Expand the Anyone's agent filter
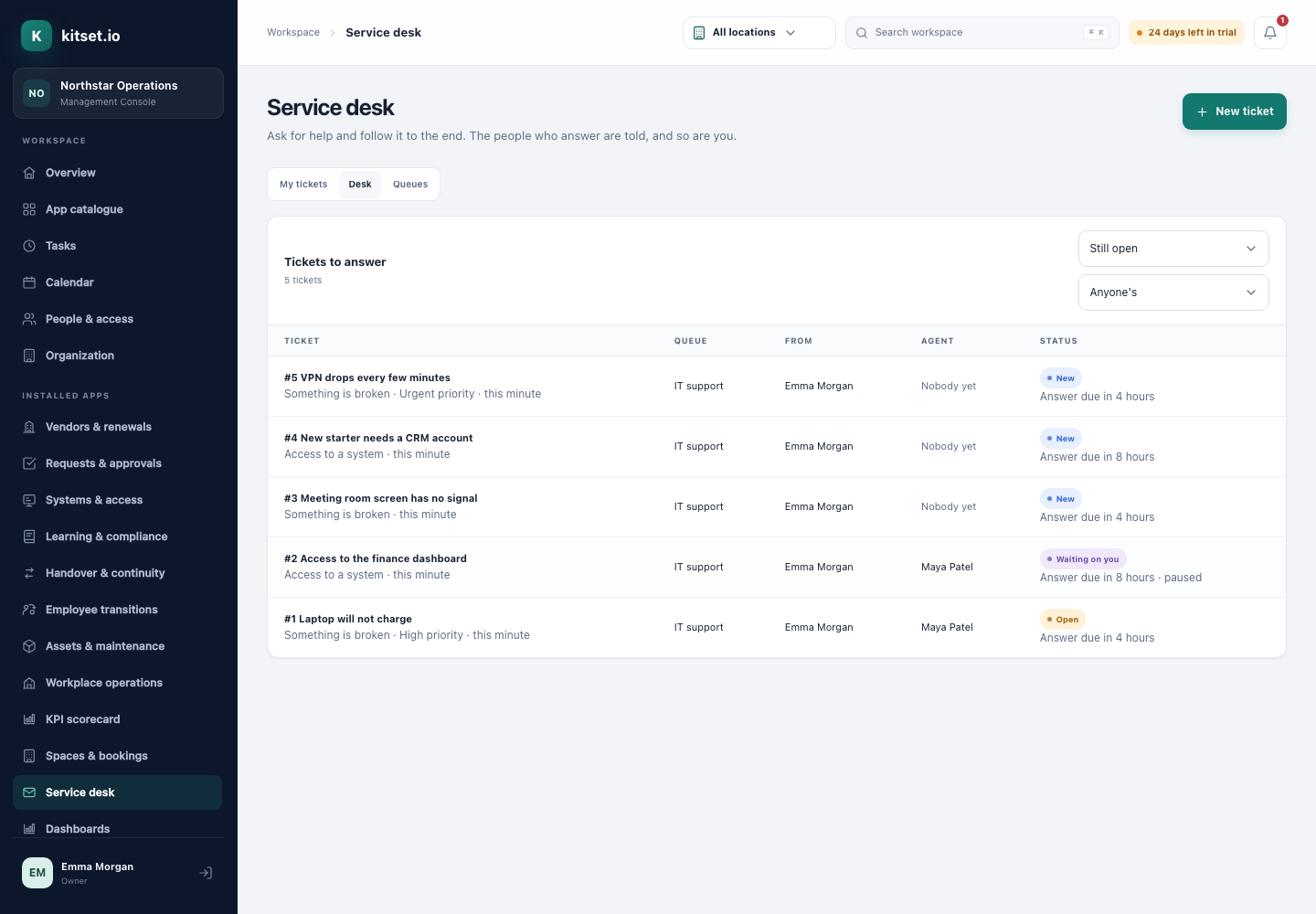Screen dimensions: 1316x914 [1173, 292]
